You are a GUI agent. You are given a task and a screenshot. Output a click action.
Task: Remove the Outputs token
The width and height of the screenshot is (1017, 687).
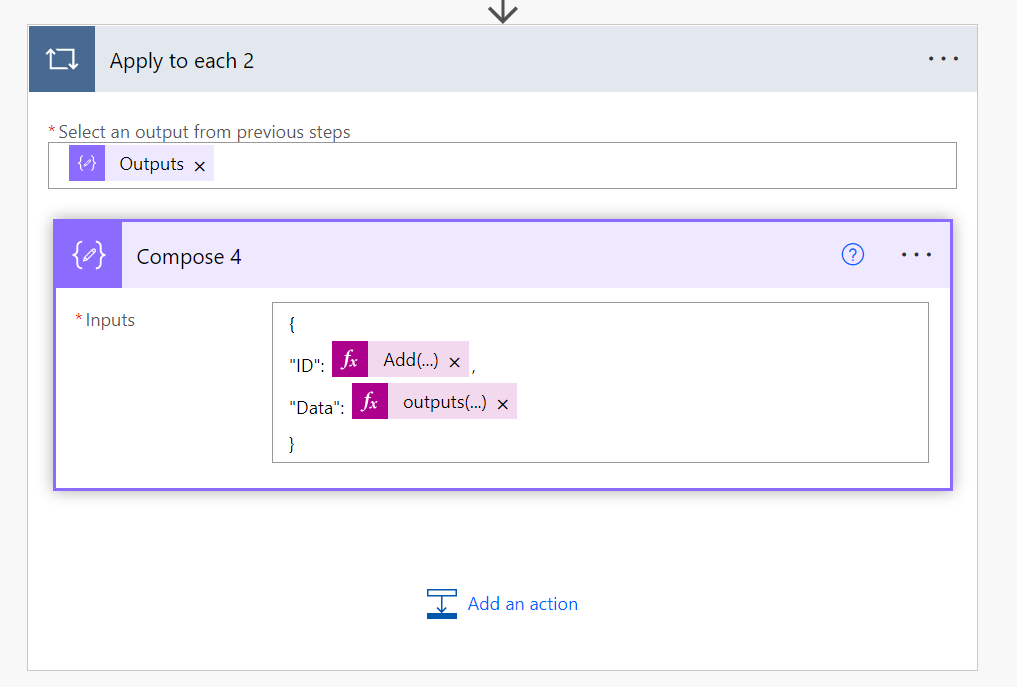(x=200, y=166)
